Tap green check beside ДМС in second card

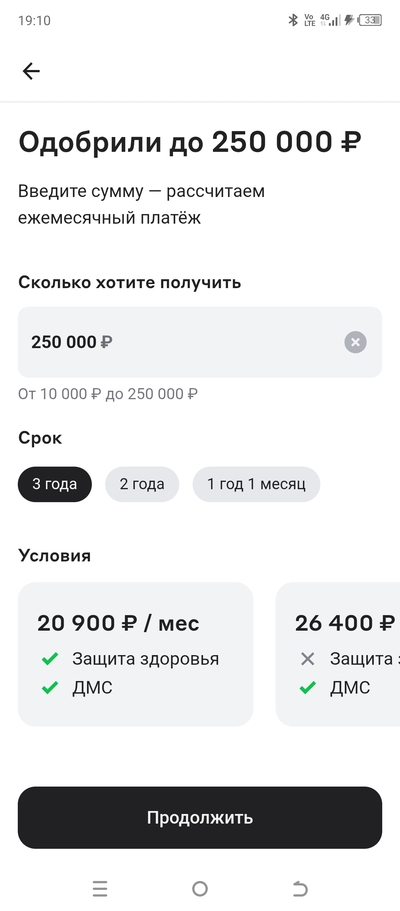(x=308, y=688)
